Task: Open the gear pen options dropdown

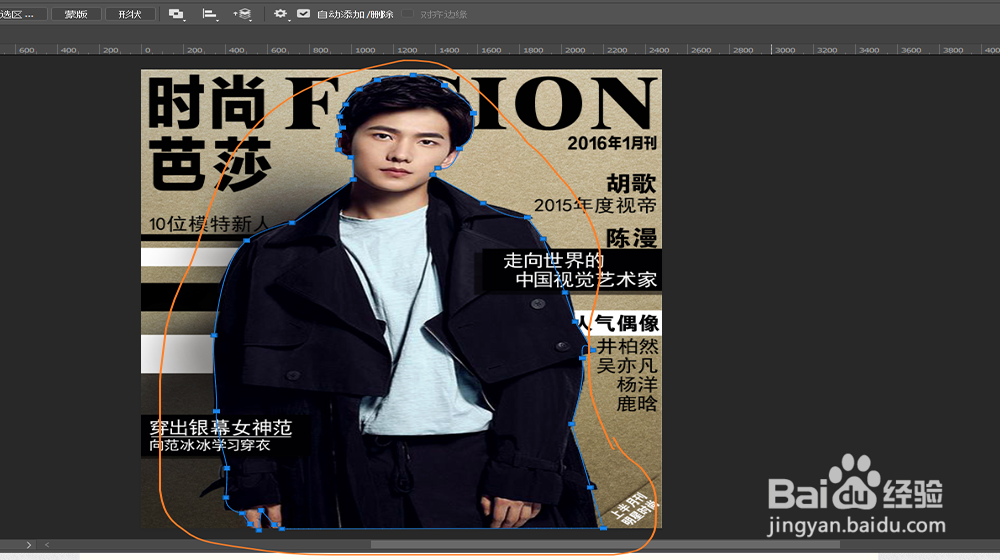Action: (x=281, y=14)
